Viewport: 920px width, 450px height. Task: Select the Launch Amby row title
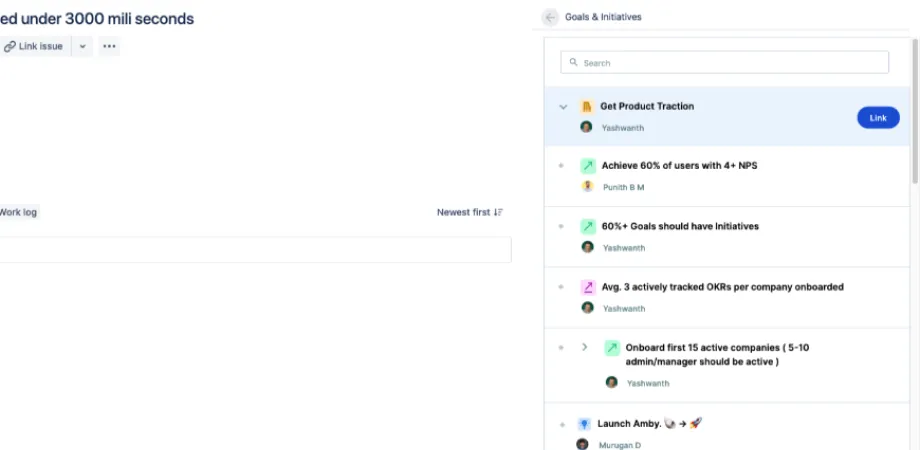tap(650, 423)
